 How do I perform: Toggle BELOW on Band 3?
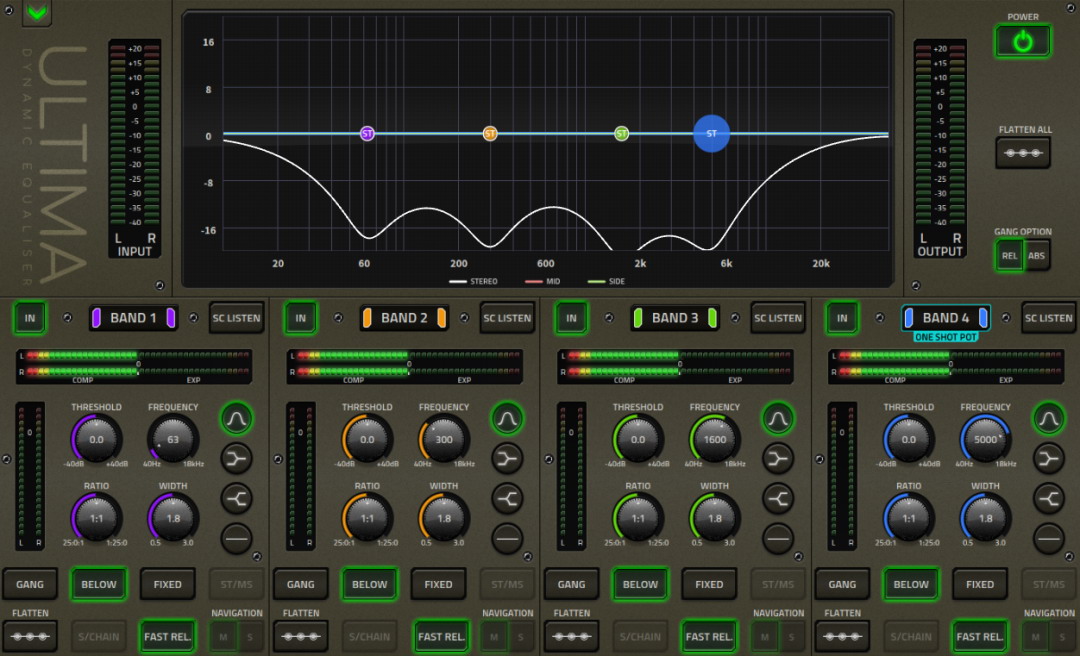pos(640,584)
